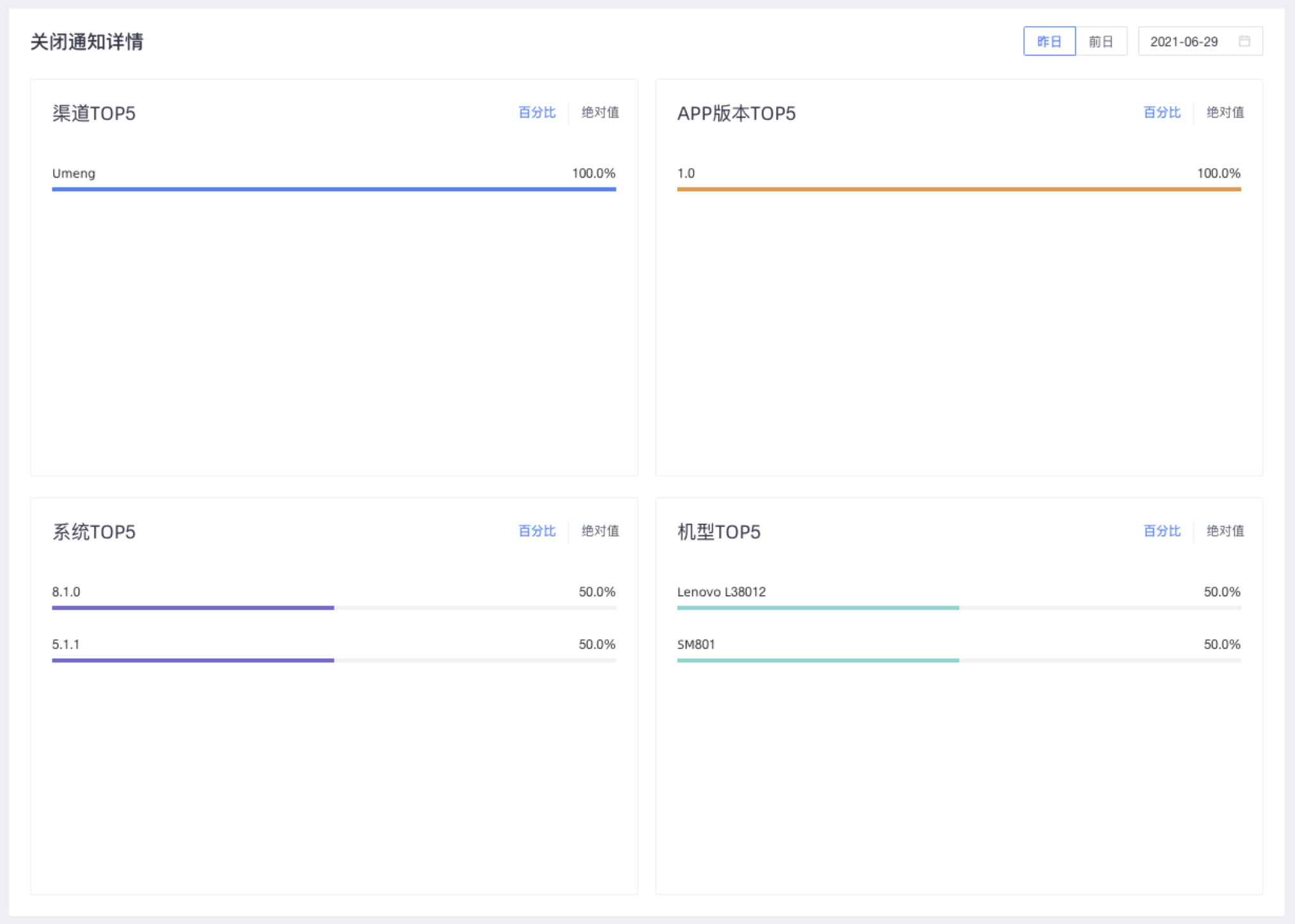This screenshot has height=924, width=1295.
Task: Click the SM801 model bar
Action: (x=818, y=660)
